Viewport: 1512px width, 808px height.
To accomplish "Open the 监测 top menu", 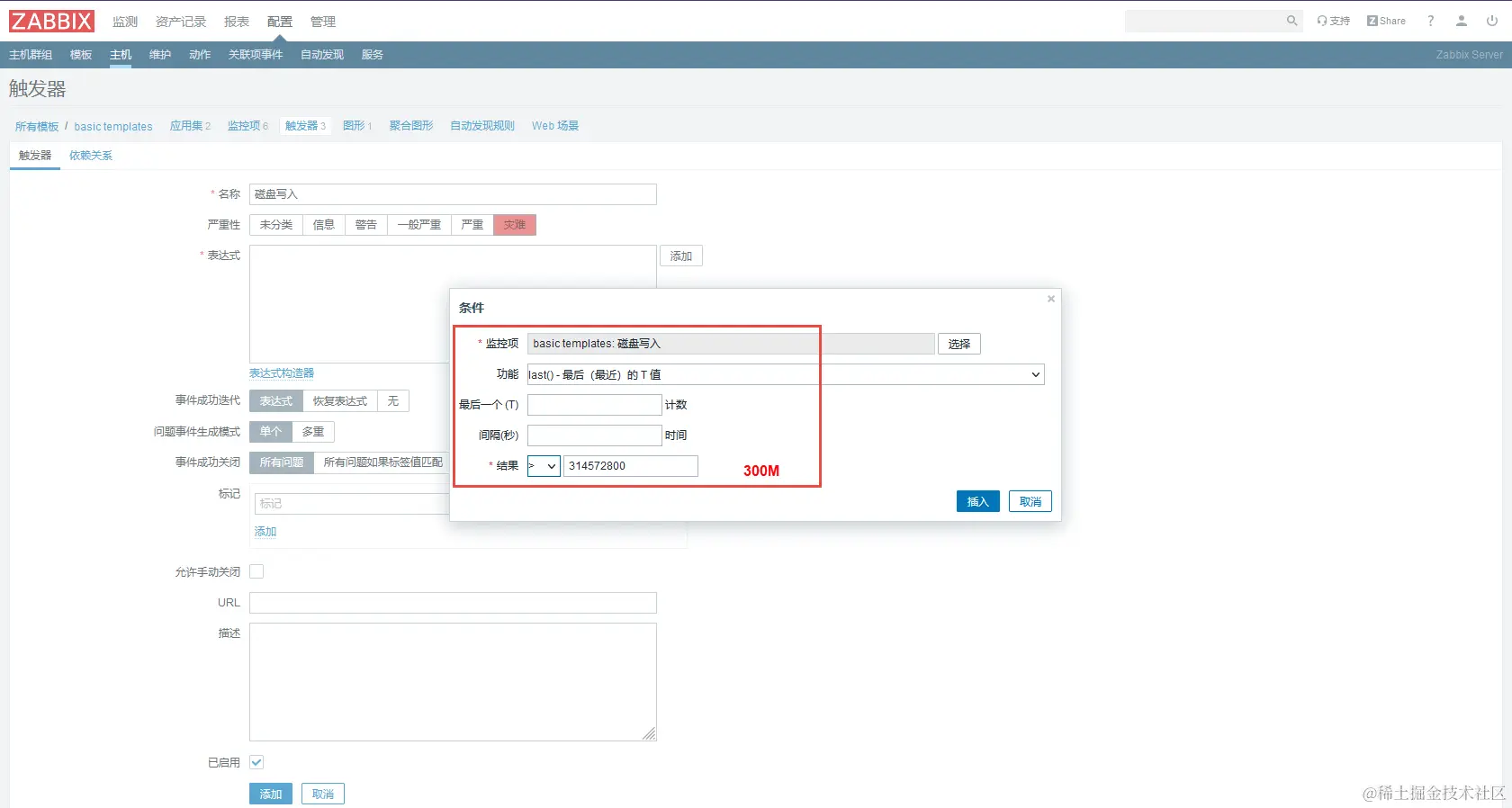I will point(125,22).
